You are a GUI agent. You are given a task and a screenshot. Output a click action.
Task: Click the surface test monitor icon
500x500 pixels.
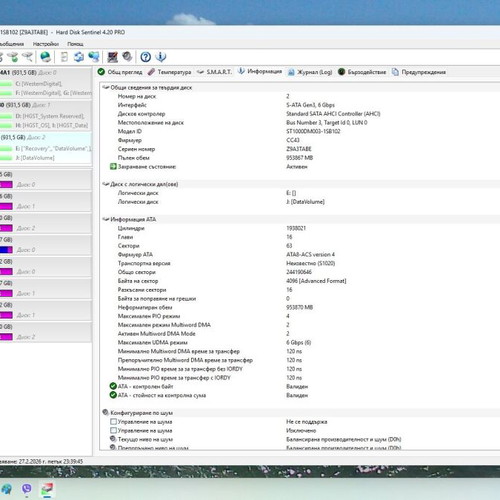pos(112,57)
